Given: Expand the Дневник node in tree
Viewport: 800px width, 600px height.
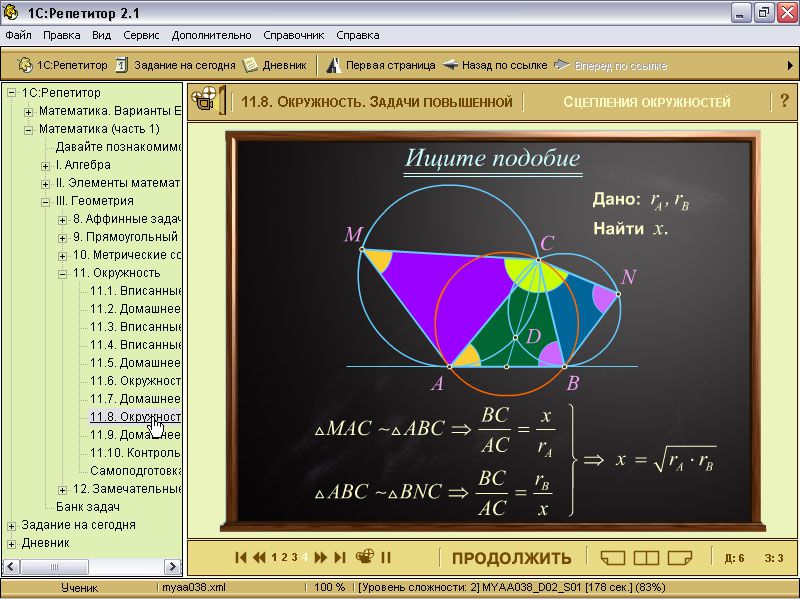Looking at the screenshot, I should (x=12, y=543).
